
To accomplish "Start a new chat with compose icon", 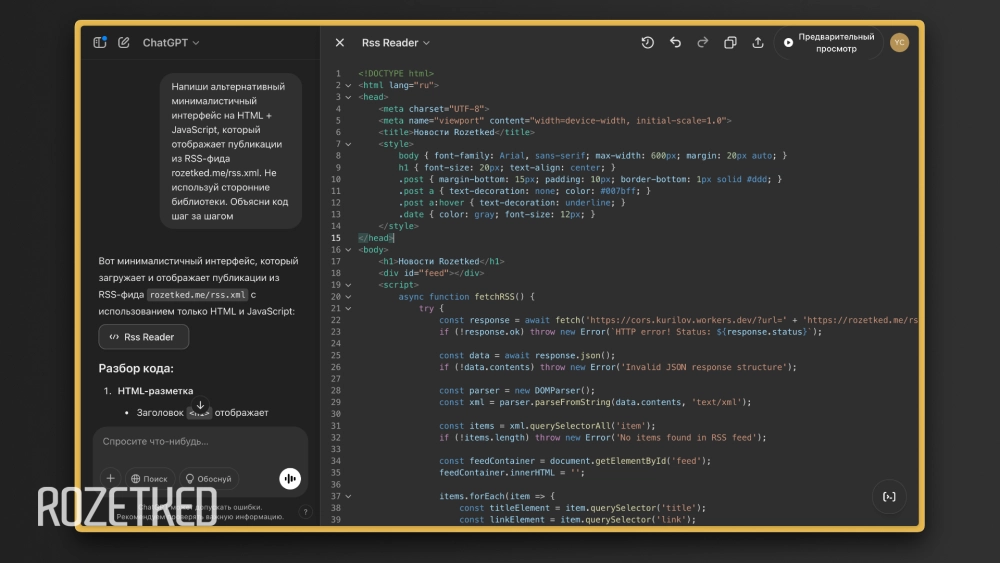I will coord(124,43).
